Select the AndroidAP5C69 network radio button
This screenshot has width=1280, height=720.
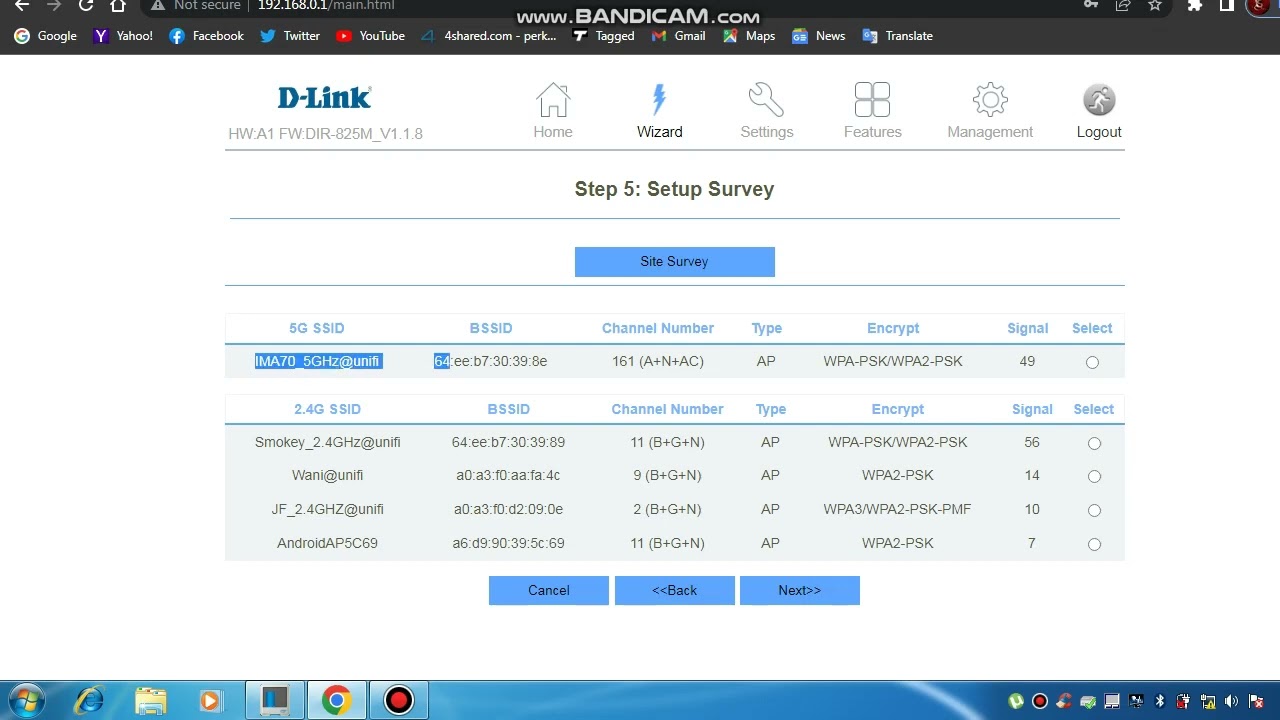coord(1094,545)
